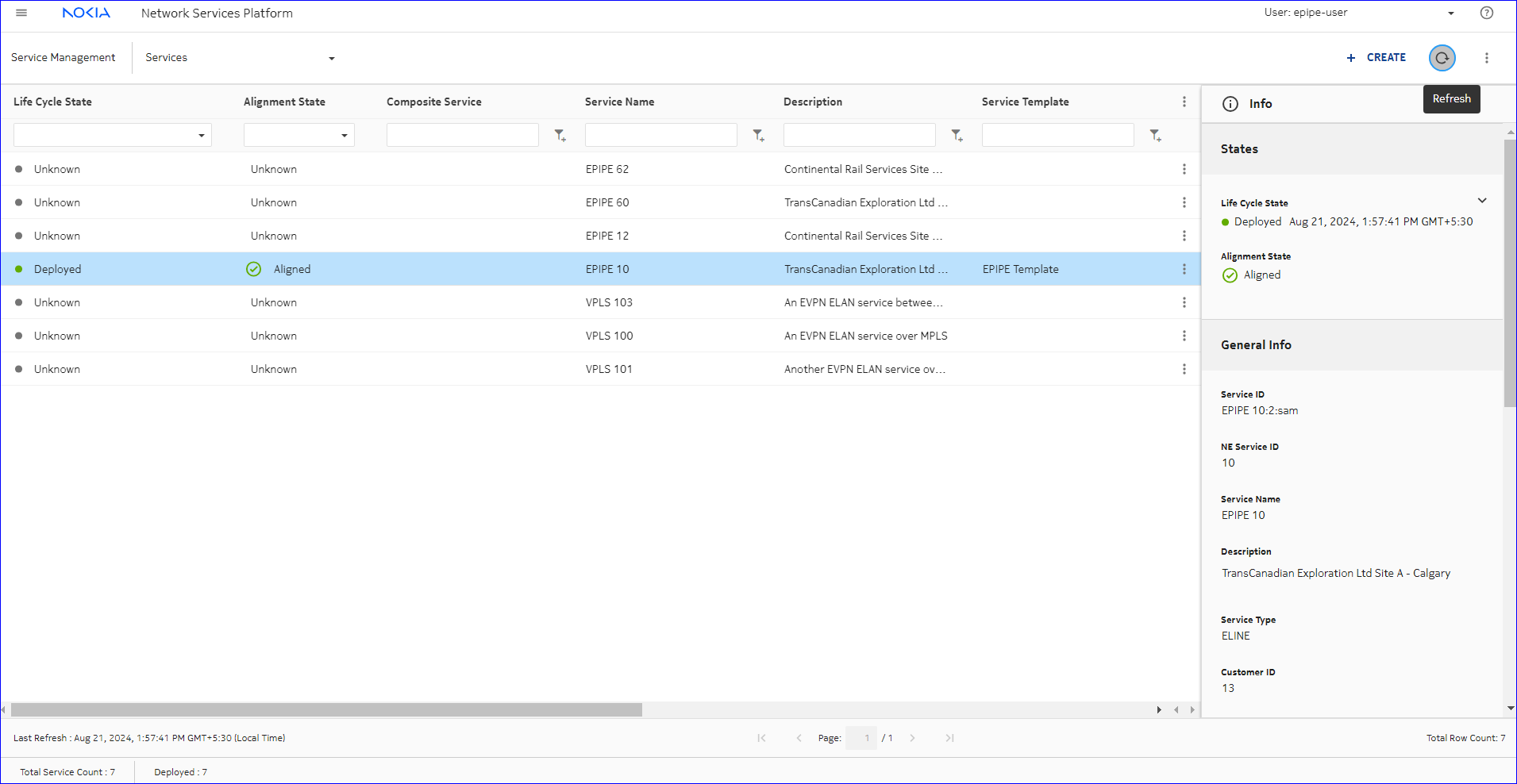The height and width of the screenshot is (784, 1517).
Task: Click the Description column filter icon
Action: [957, 136]
